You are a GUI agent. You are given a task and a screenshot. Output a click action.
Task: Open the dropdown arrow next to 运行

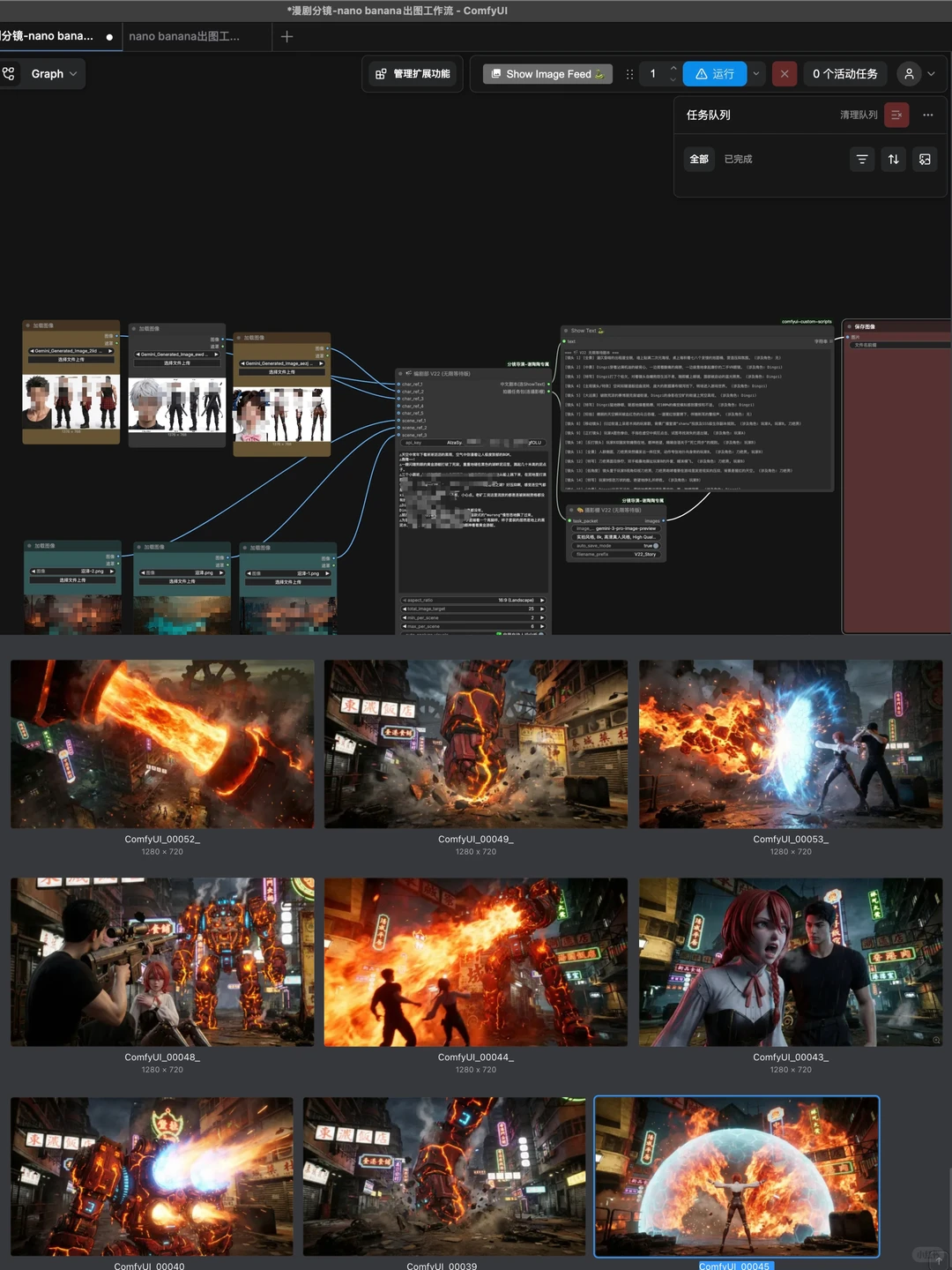(755, 74)
